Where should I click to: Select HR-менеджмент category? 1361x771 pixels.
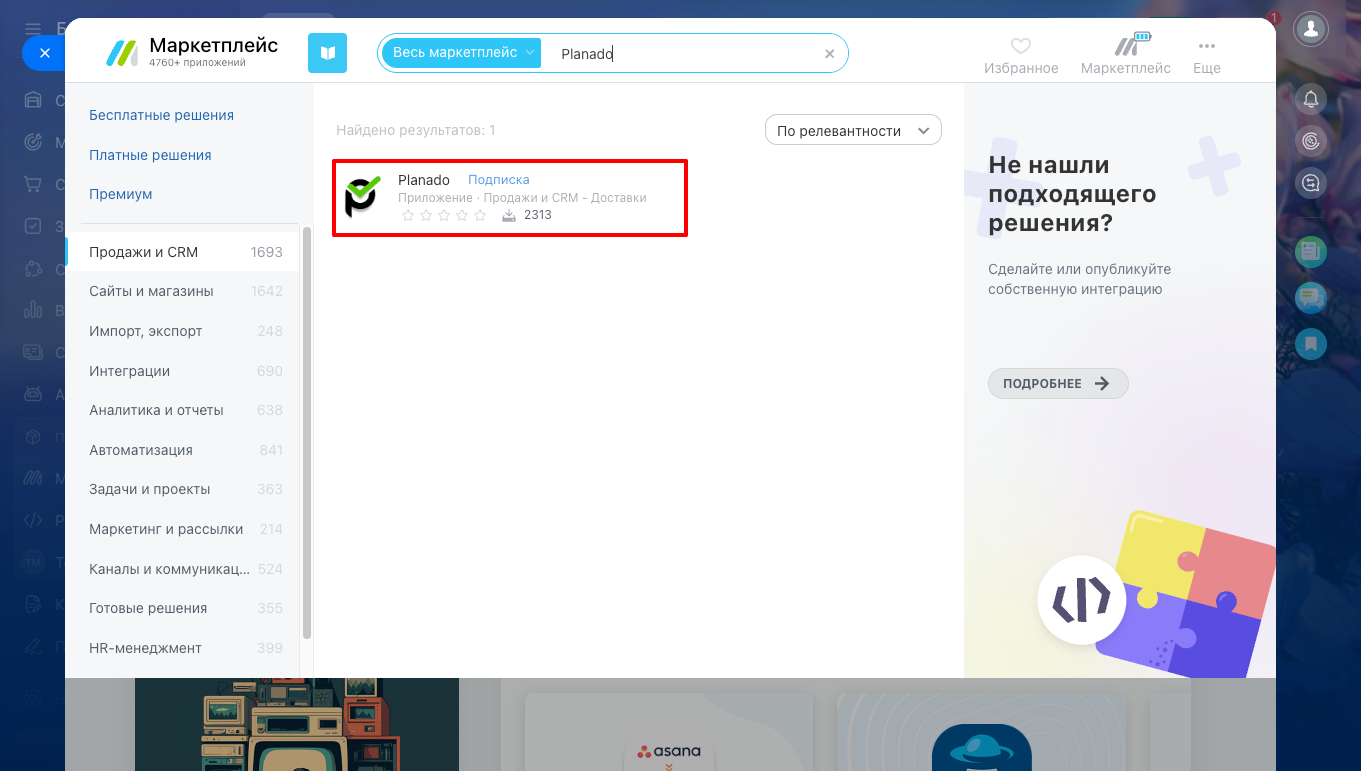click(x=182, y=648)
